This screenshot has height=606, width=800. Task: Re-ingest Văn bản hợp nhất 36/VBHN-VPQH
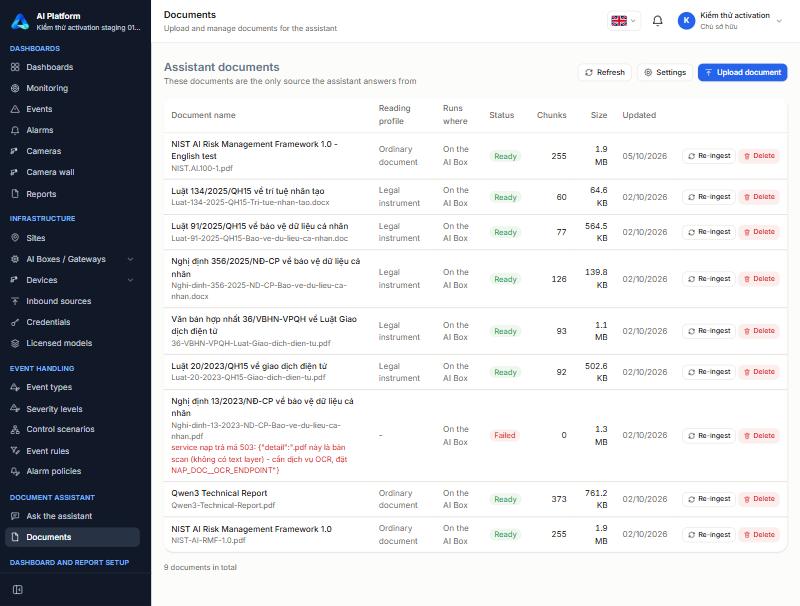[x=709, y=331]
